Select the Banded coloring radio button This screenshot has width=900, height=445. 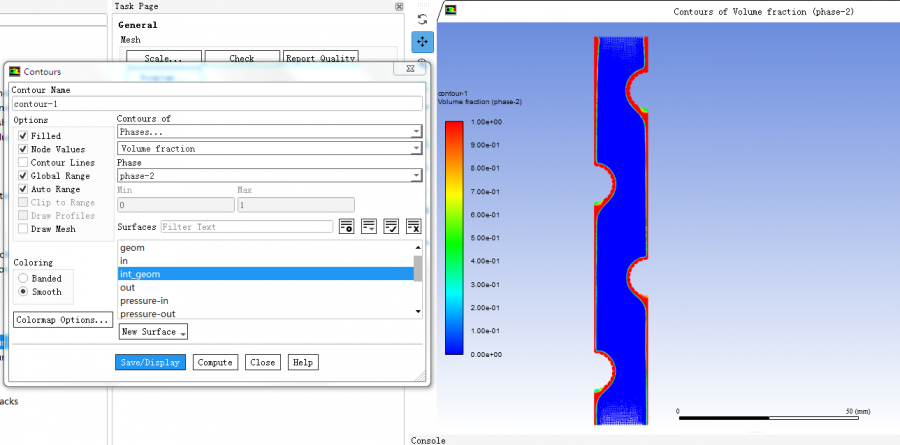[23, 279]
